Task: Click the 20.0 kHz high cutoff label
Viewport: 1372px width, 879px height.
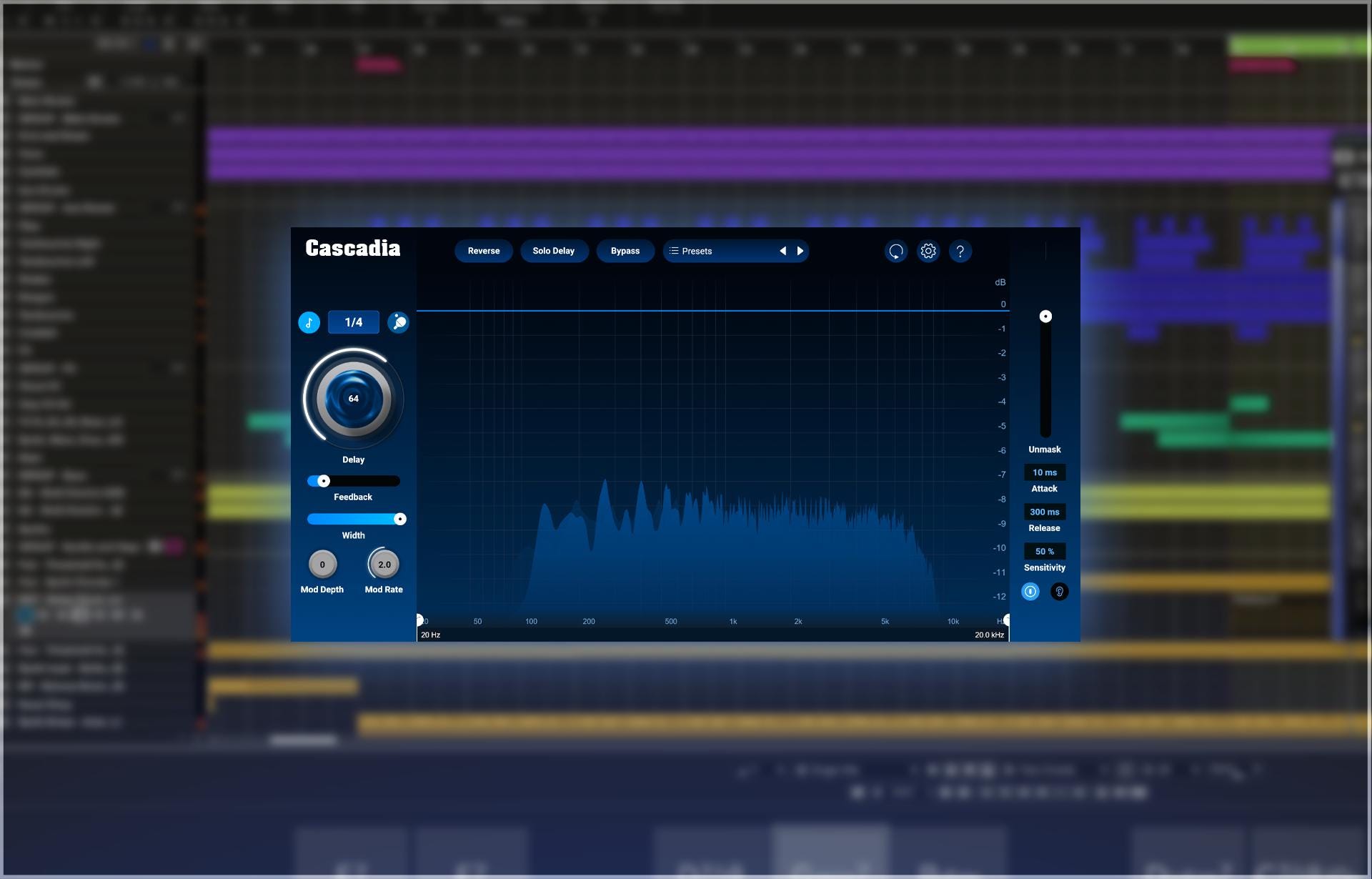Action: point(990,635)
